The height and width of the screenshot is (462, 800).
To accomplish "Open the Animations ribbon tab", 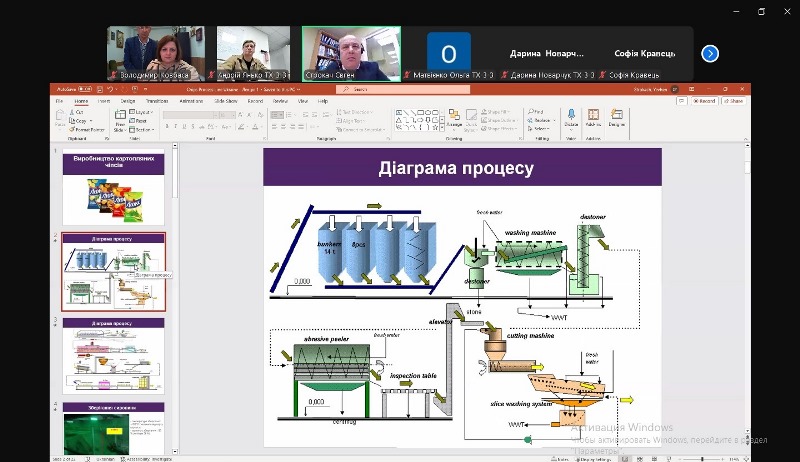I will 191,101.
